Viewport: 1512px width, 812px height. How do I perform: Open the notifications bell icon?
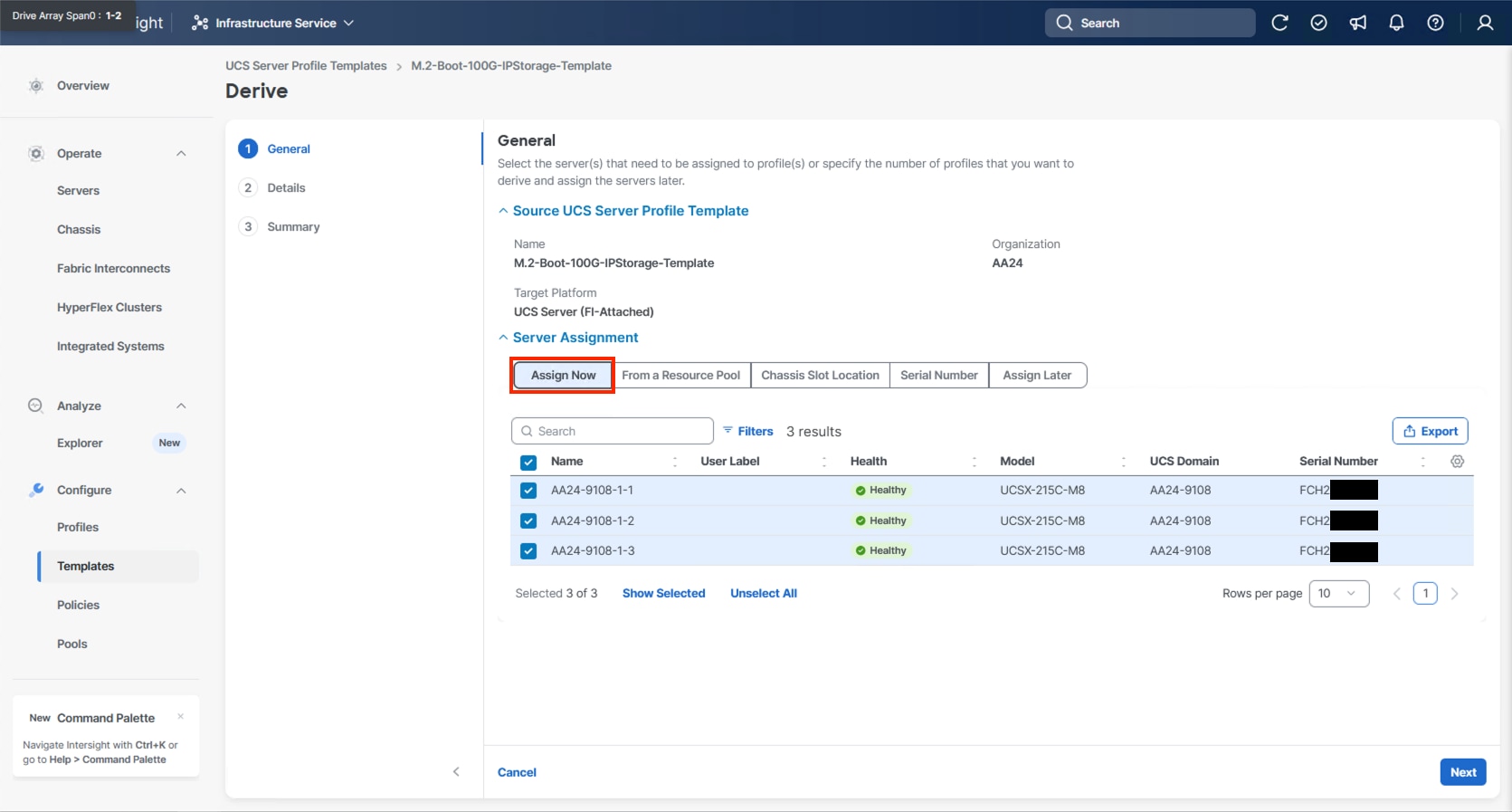click(x=1396, y=23)
